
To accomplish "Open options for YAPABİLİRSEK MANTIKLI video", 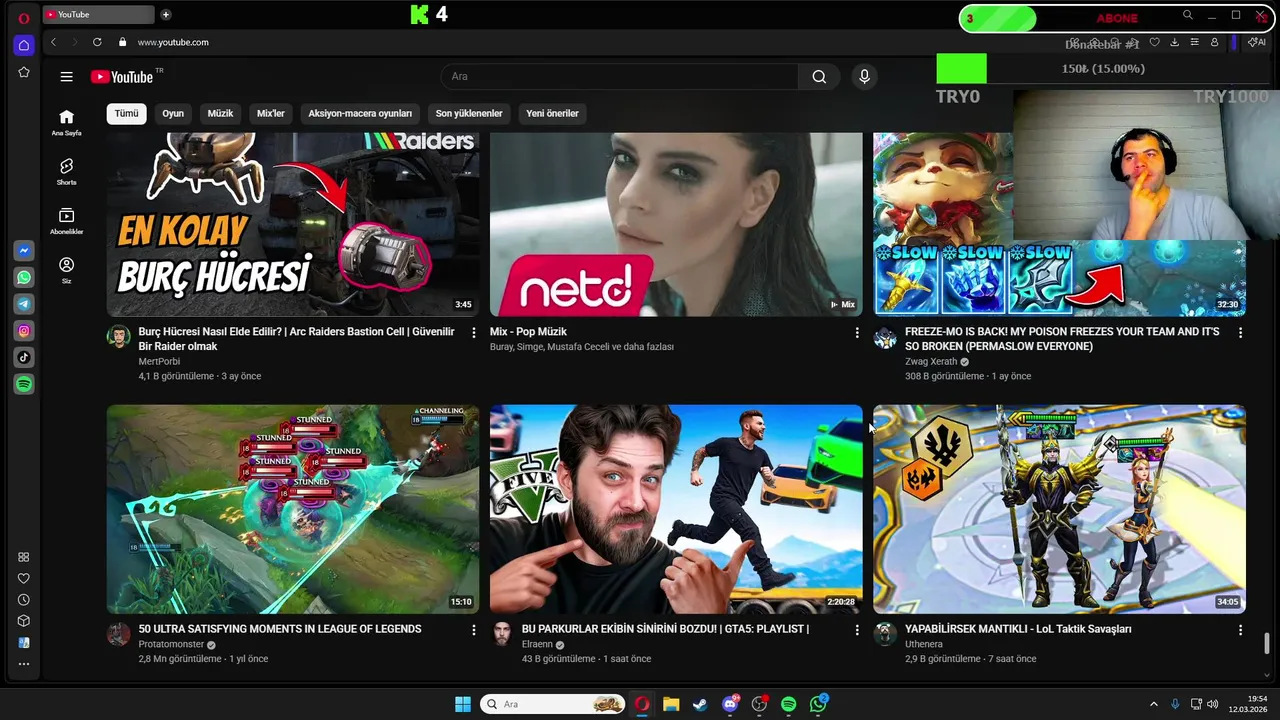I will [1240, 630].
